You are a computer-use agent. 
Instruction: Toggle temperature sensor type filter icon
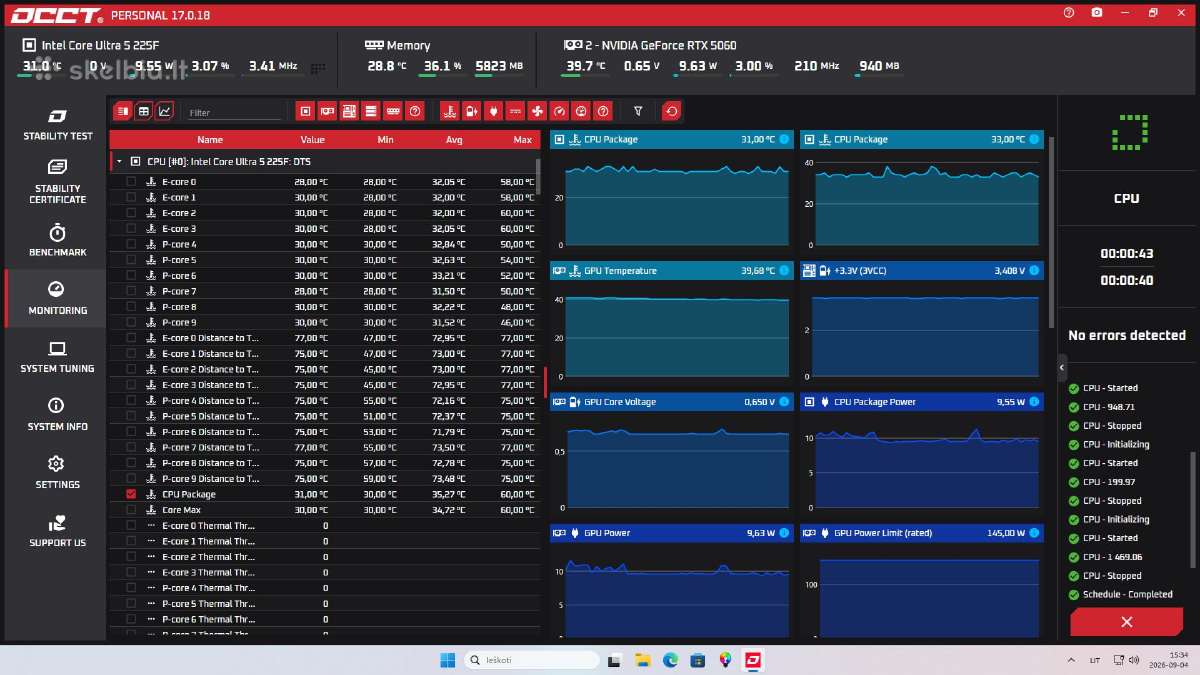450,111
